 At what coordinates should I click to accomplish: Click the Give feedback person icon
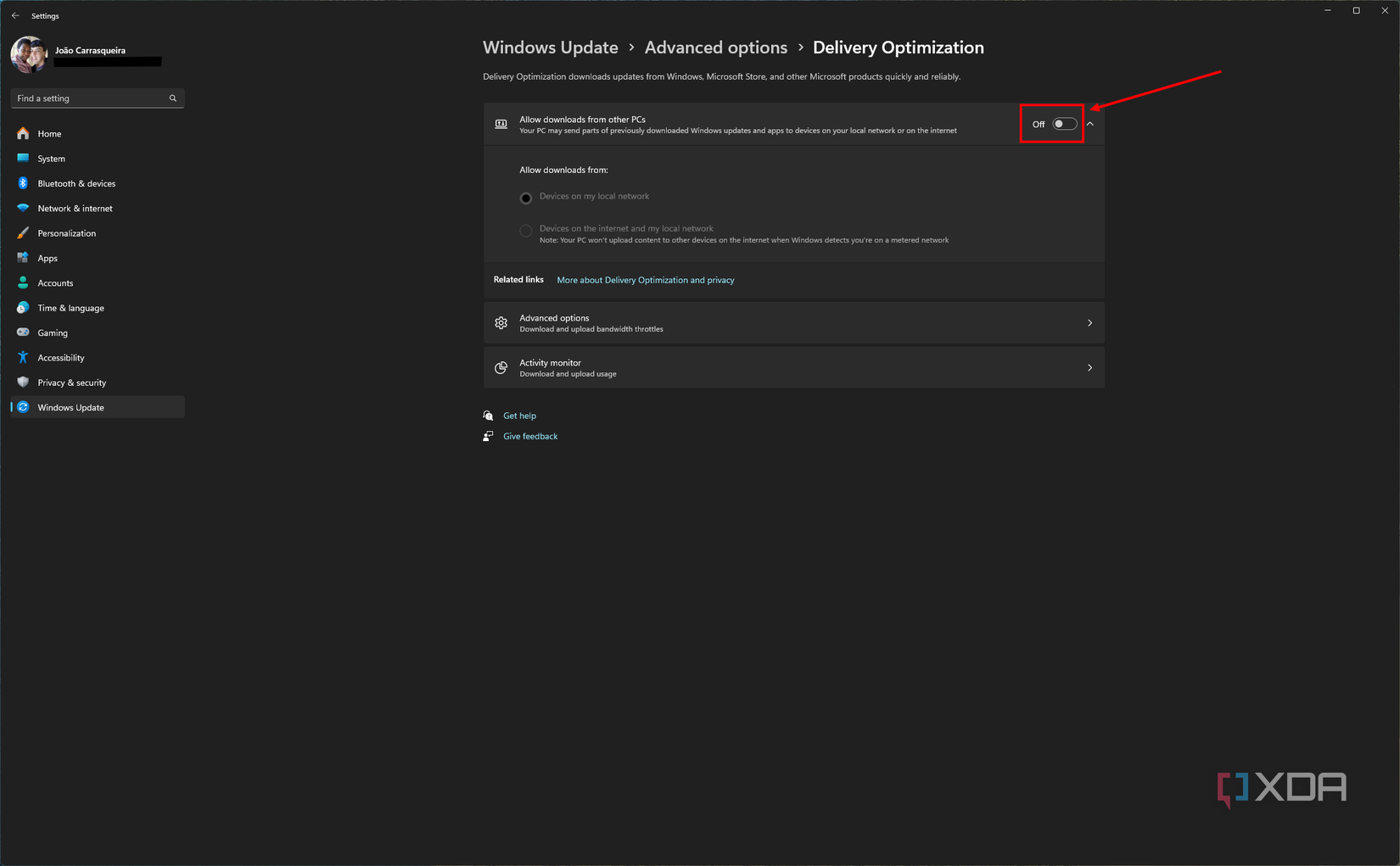pyautogui.click(x=488, y=436)
